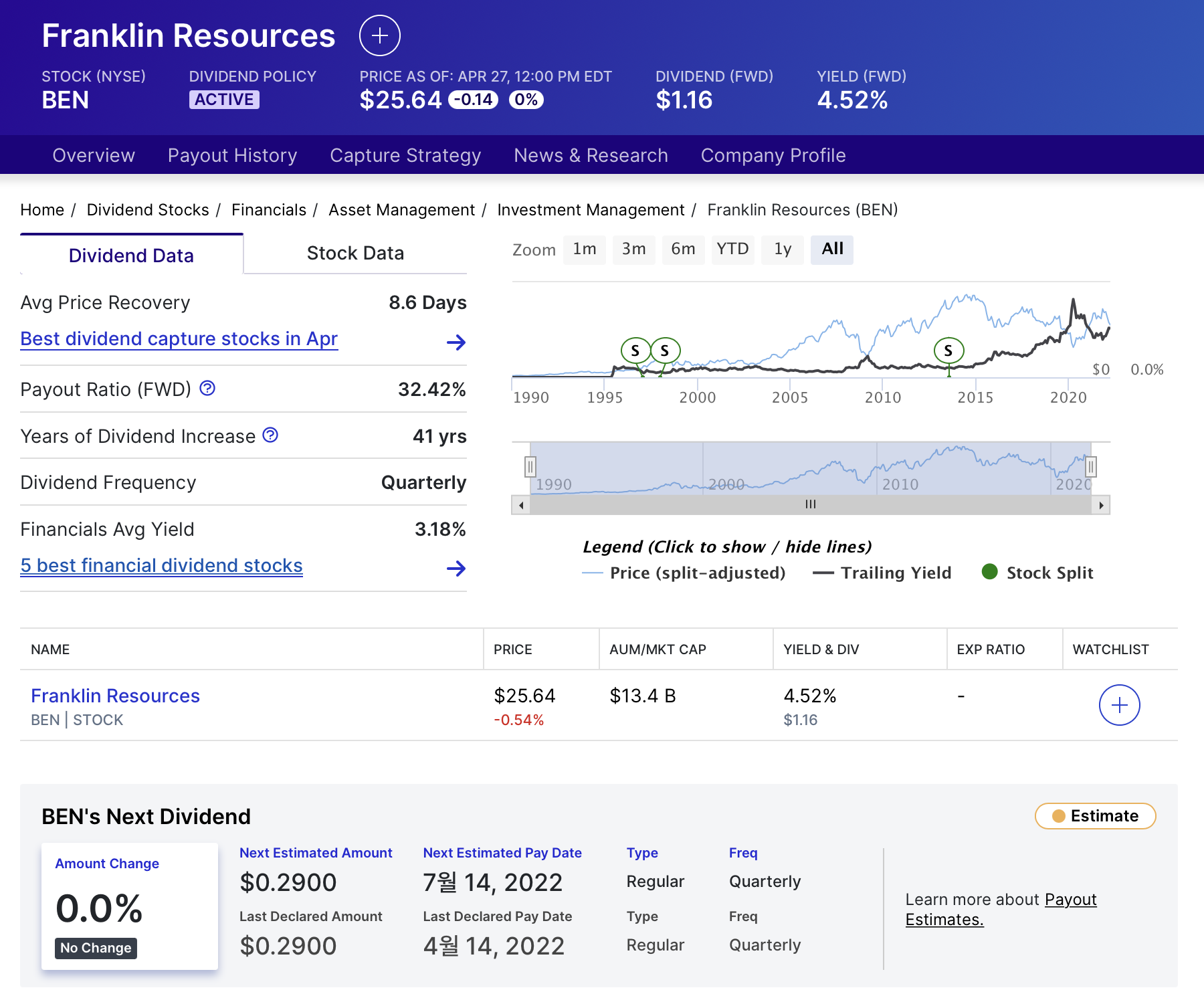
Task: Set chart zoom to 6m
Action: tap(684, 249)
